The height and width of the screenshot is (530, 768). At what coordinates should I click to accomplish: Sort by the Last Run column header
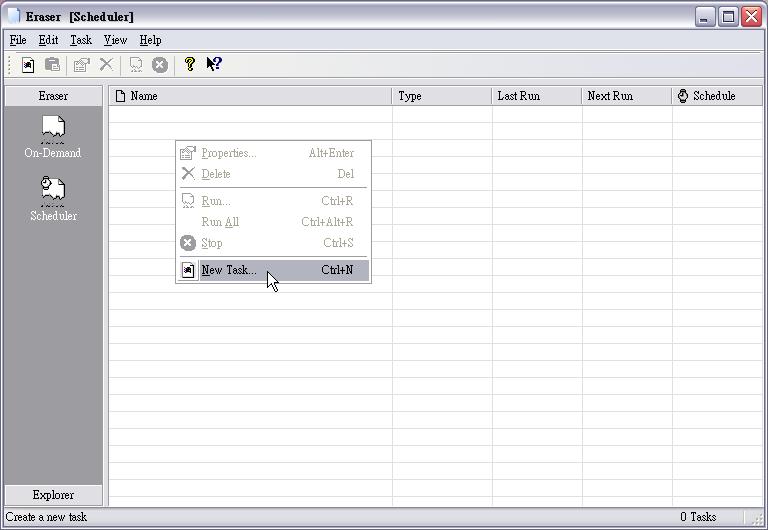pyautogui.click(x=537, y=96)
